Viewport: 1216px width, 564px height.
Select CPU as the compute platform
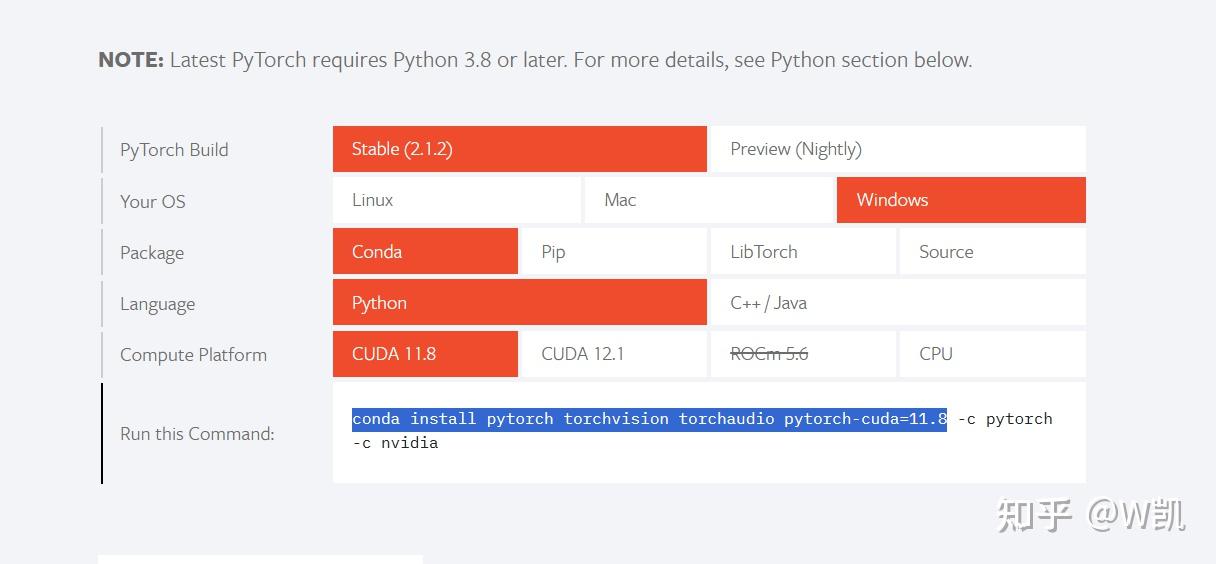[991, 354]
